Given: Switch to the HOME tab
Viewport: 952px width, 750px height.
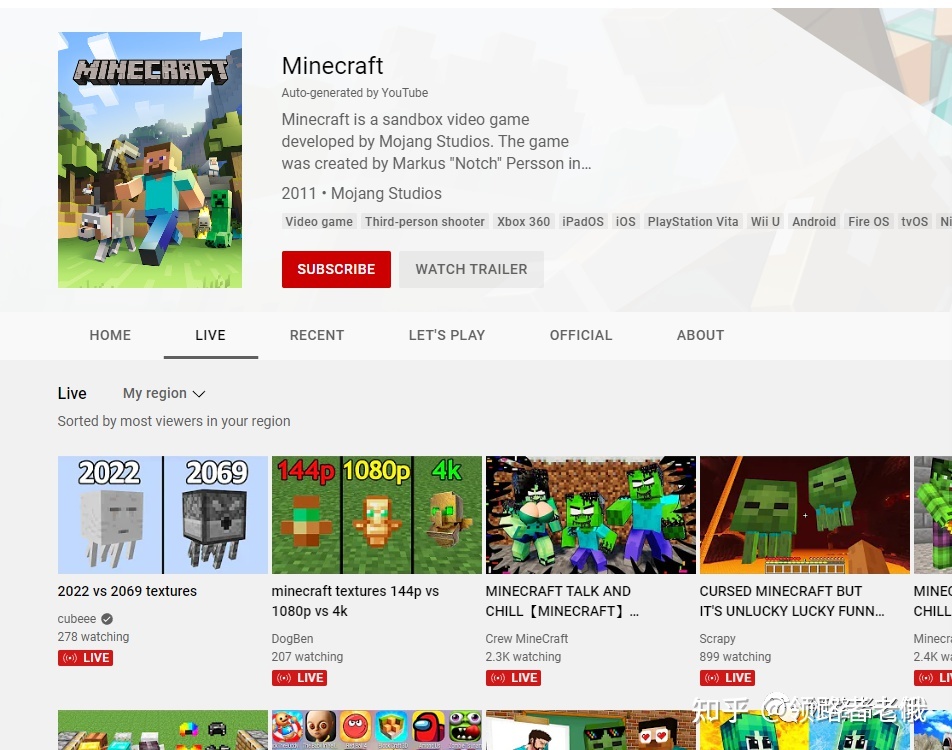Looking at the screenshot, I should [x=110, y=335].
